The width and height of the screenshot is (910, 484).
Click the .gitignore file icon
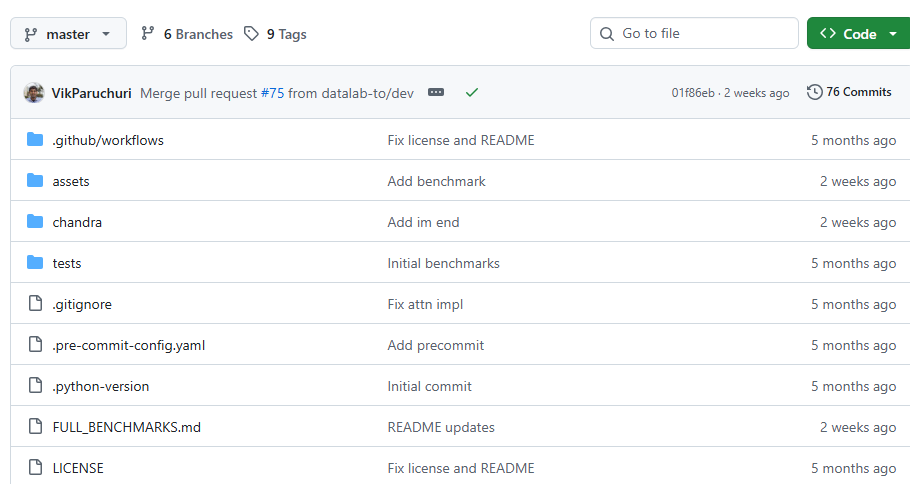point(35,303)
